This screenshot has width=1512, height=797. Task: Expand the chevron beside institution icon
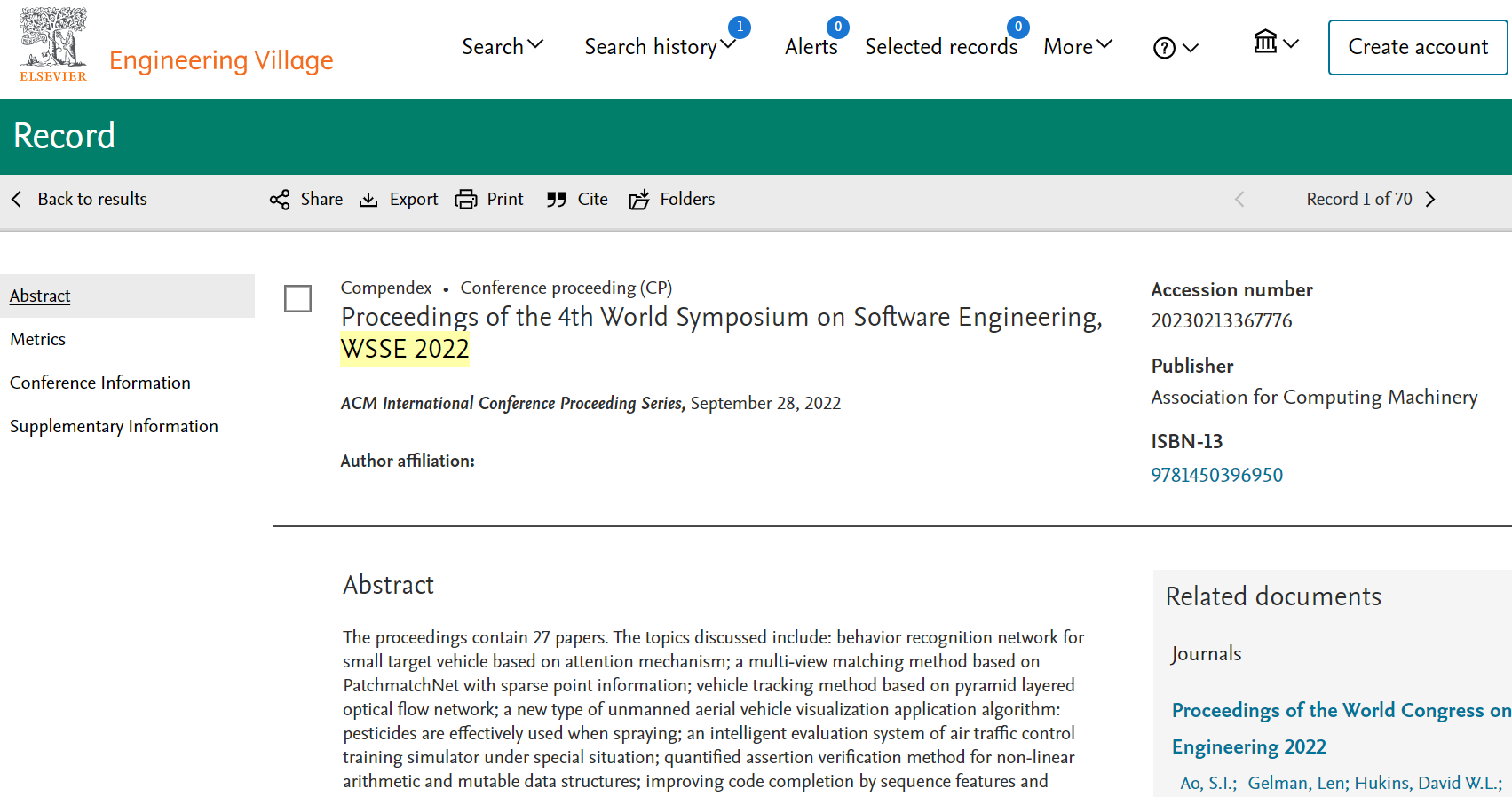coord(1291,43)
